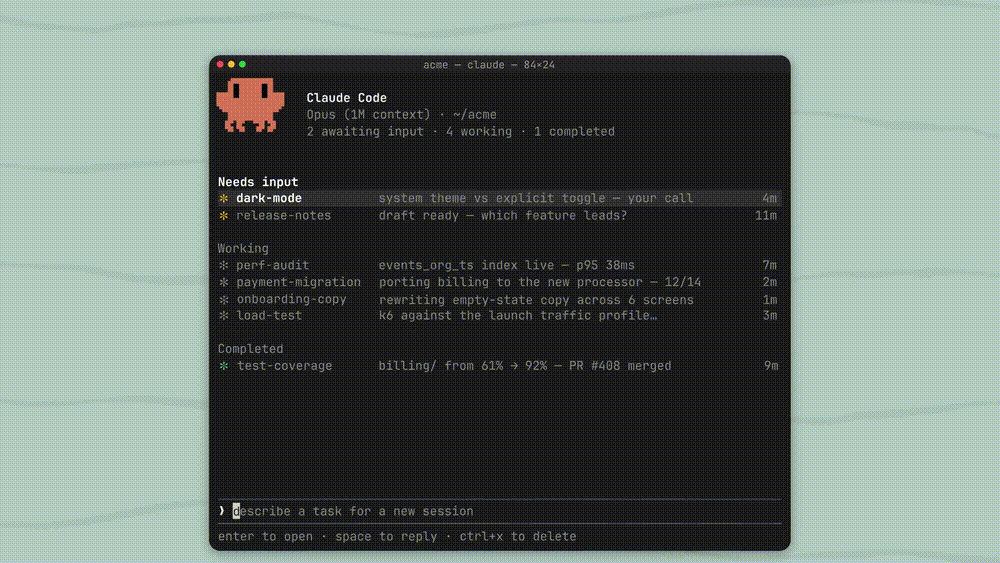The width and height of the screenshot is (1000, 563).
Task: Click the 9m time on test-coverage row
Action: tap(771, 366)
